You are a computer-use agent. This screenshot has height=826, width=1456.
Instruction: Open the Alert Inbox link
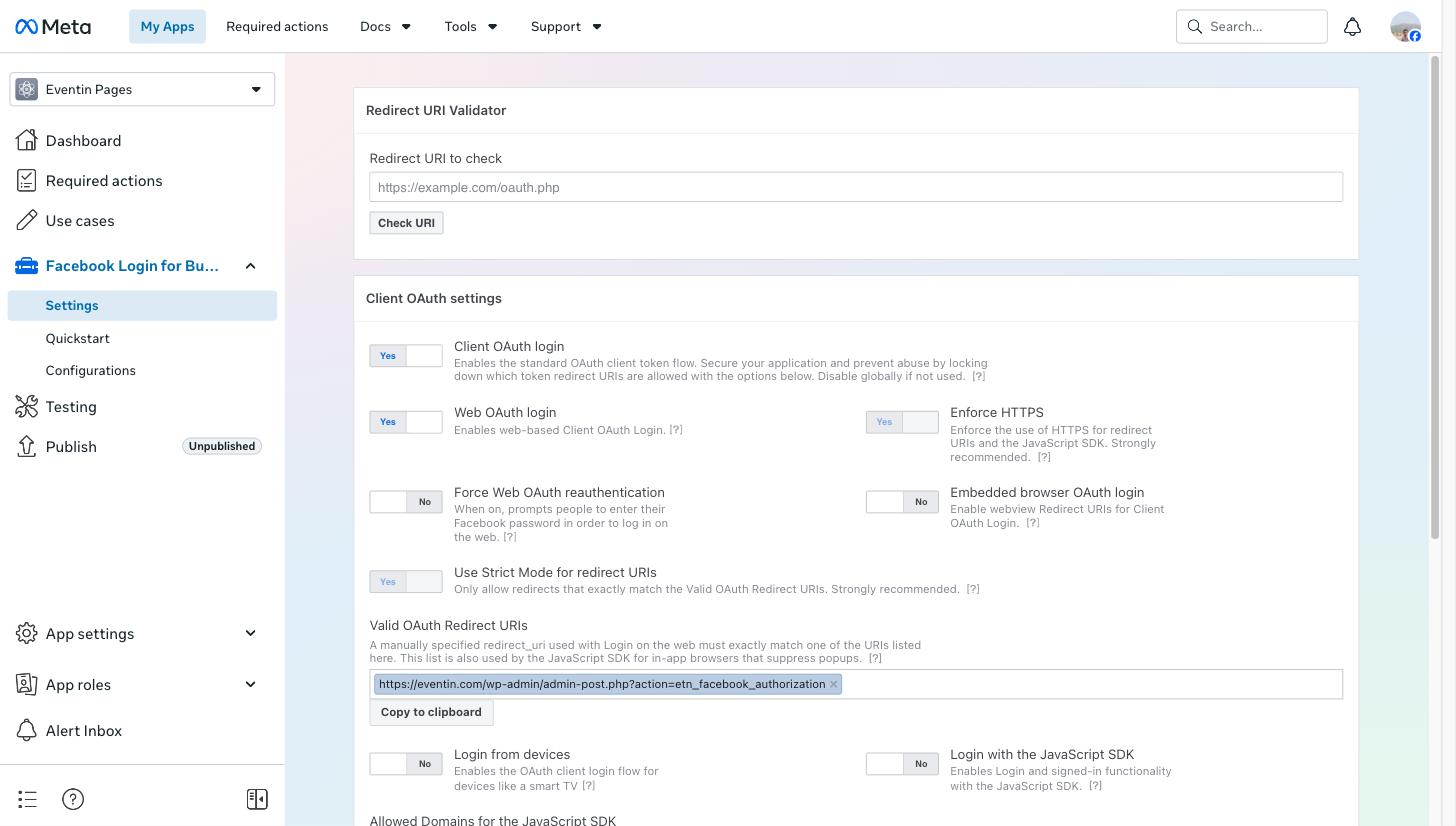coord(84,731)
